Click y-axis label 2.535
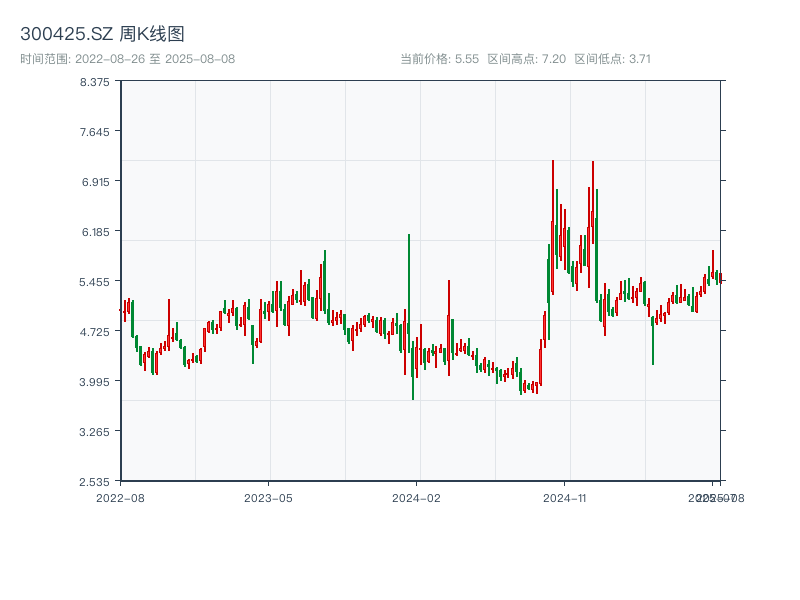Screen dimensions: 800x600 pyautogui.click(x=94, y=482)
